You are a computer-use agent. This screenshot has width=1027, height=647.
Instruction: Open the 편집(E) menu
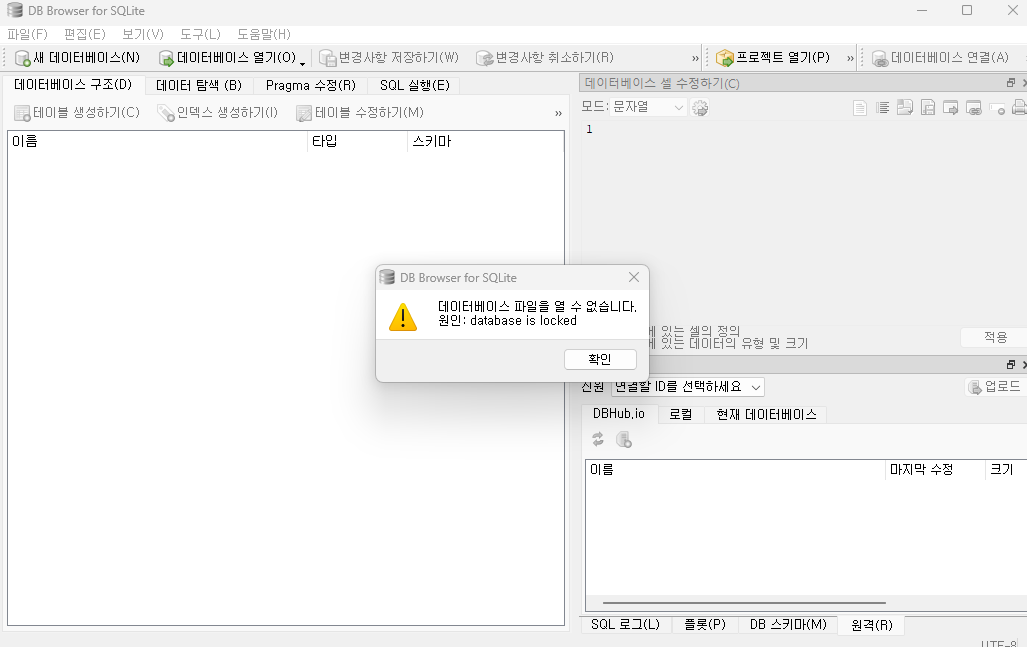pos(84,34)
